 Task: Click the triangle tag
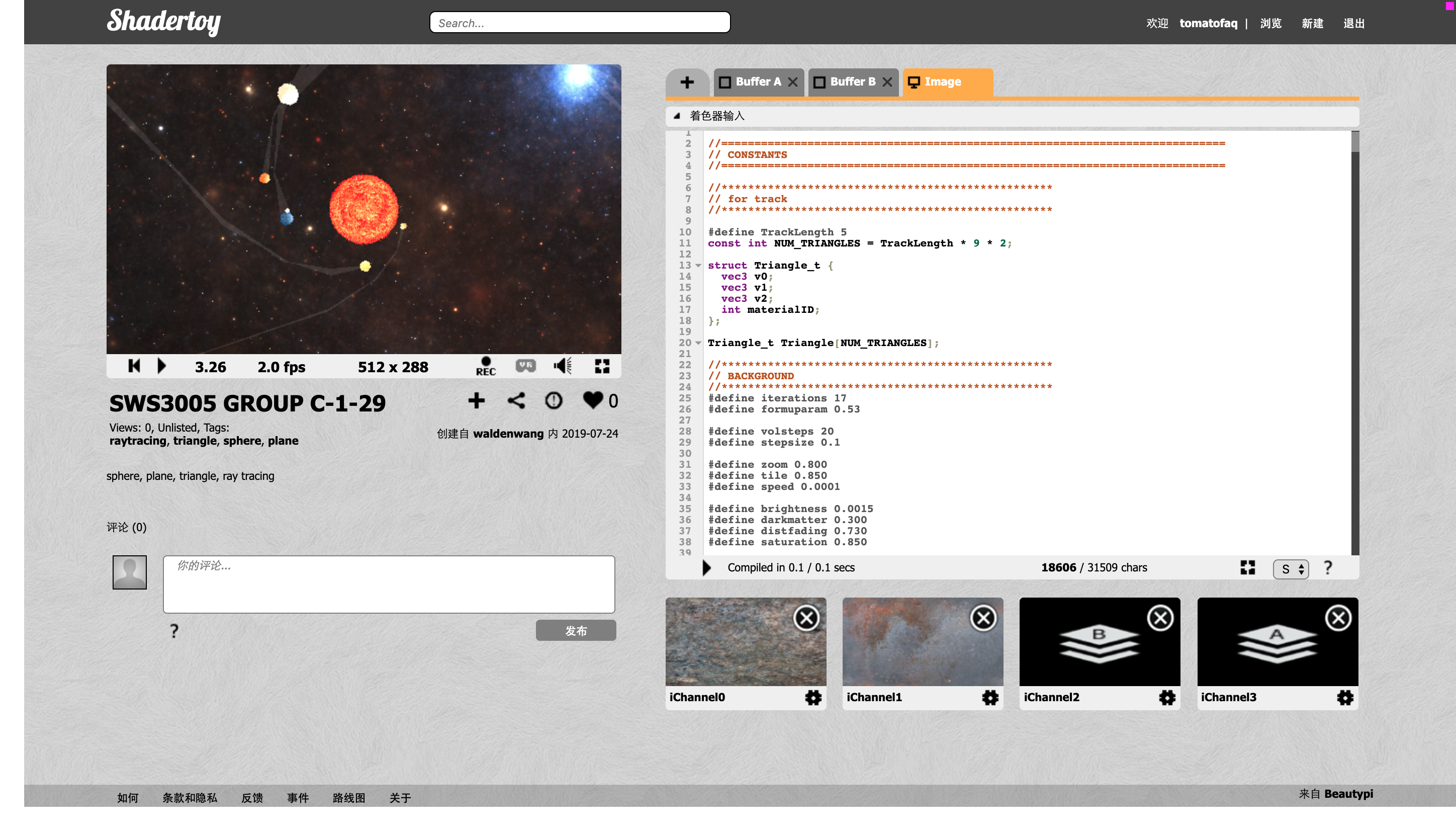pyautogui.click(x=195, y=441)
